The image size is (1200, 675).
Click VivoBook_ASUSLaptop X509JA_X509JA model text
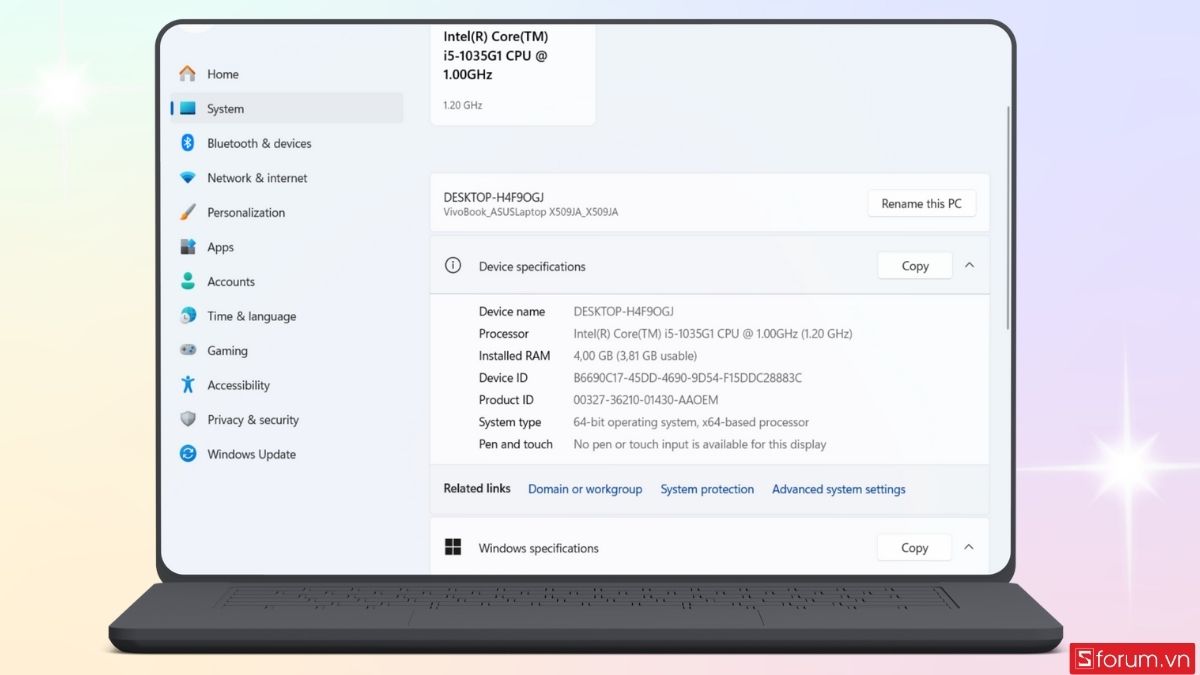pyautogui.click(x=531, y=212)
